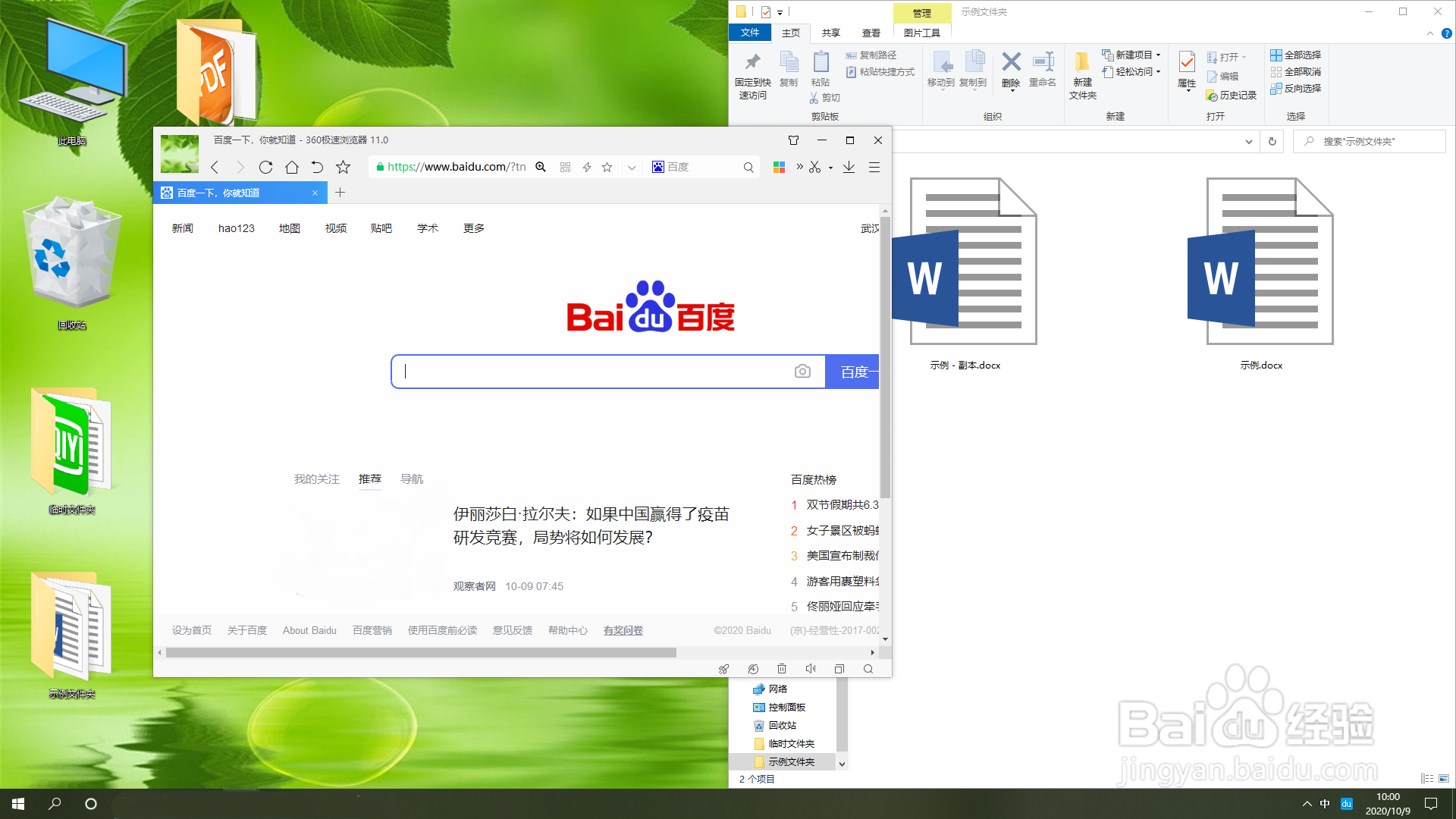The width and height of the screenshot is (1456, 819).
Task: Click into the Baidu search input box
Action: 591,372
